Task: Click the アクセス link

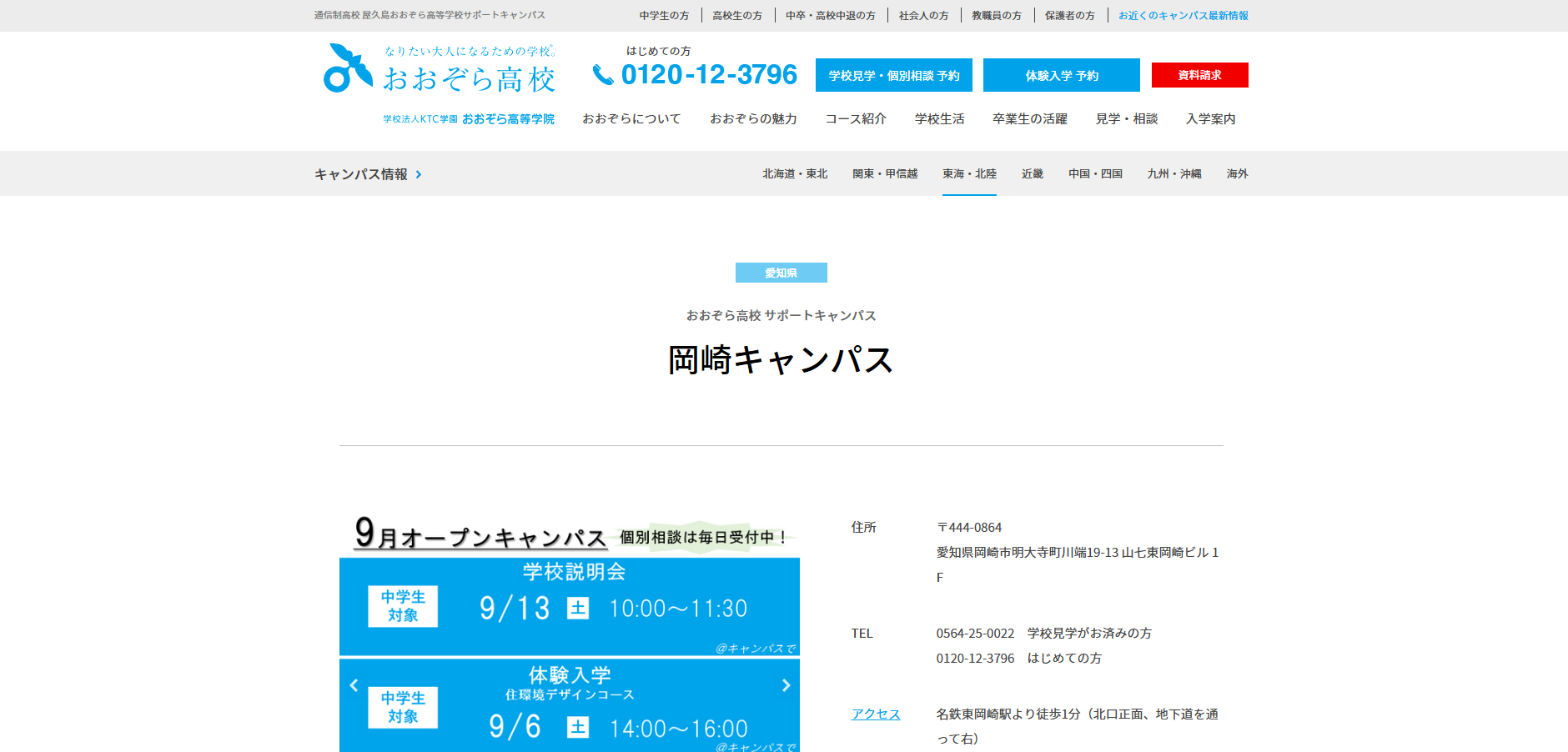Action: 876,714
